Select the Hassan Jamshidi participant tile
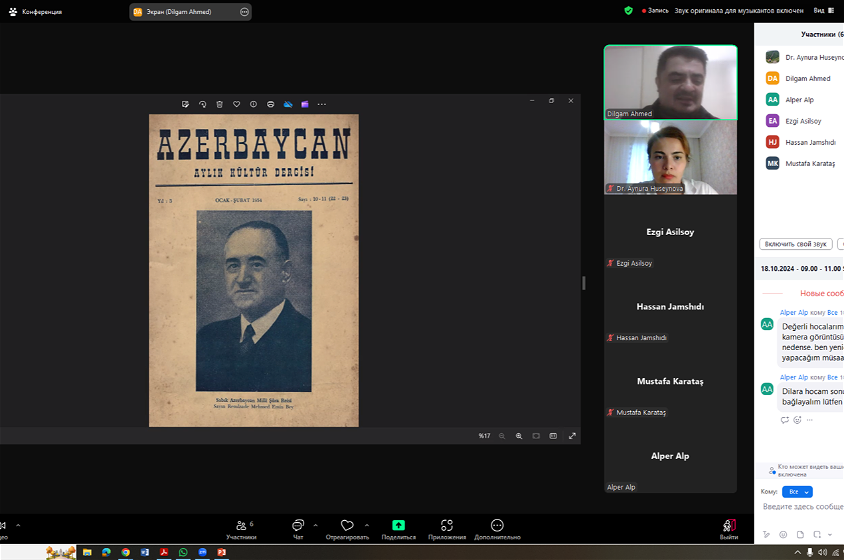Screen dimensions: 844x560 click(670, 306)
